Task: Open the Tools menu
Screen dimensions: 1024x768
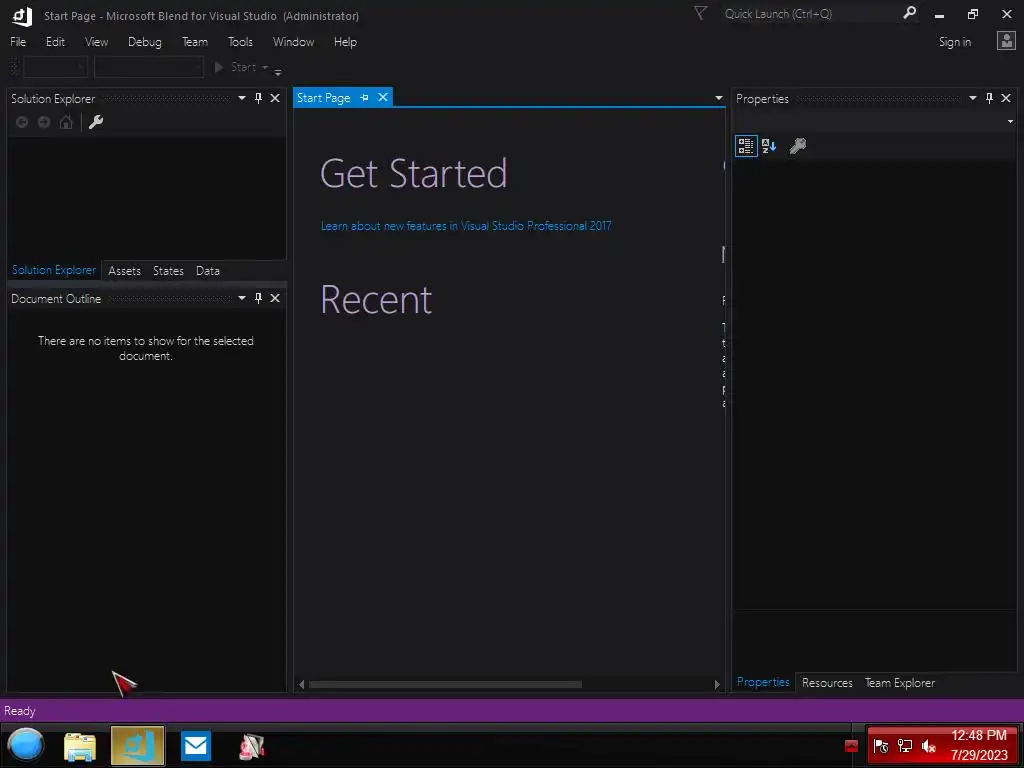Action: (x=240, y=42)
